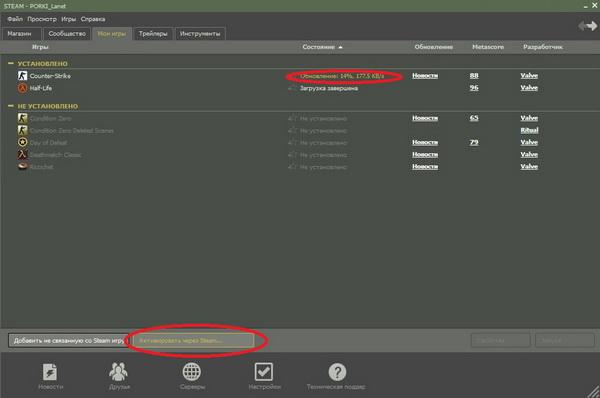Open the Справка menu

(x=93, y=19)
